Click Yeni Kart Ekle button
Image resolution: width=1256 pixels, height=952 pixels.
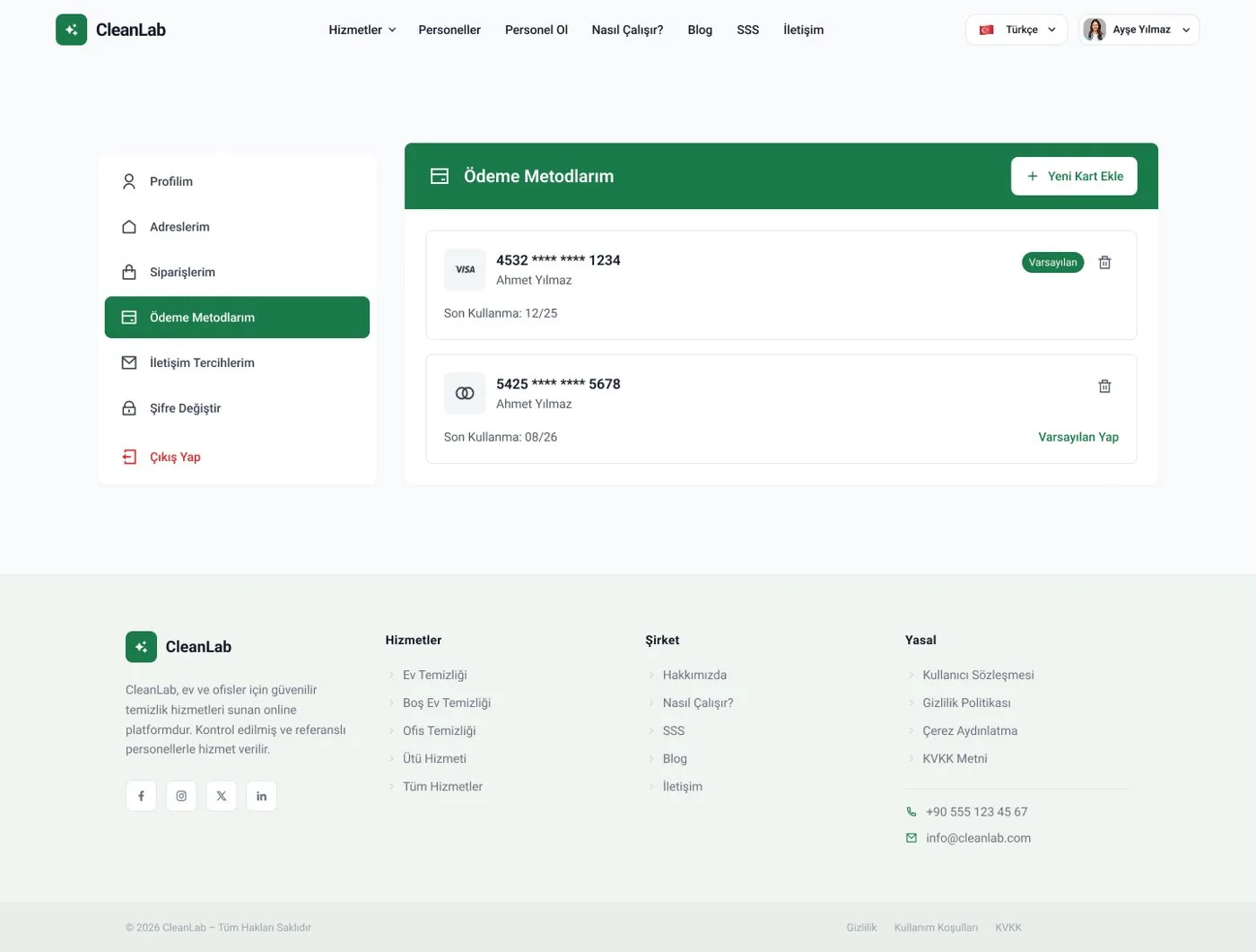coord(1074,176)
